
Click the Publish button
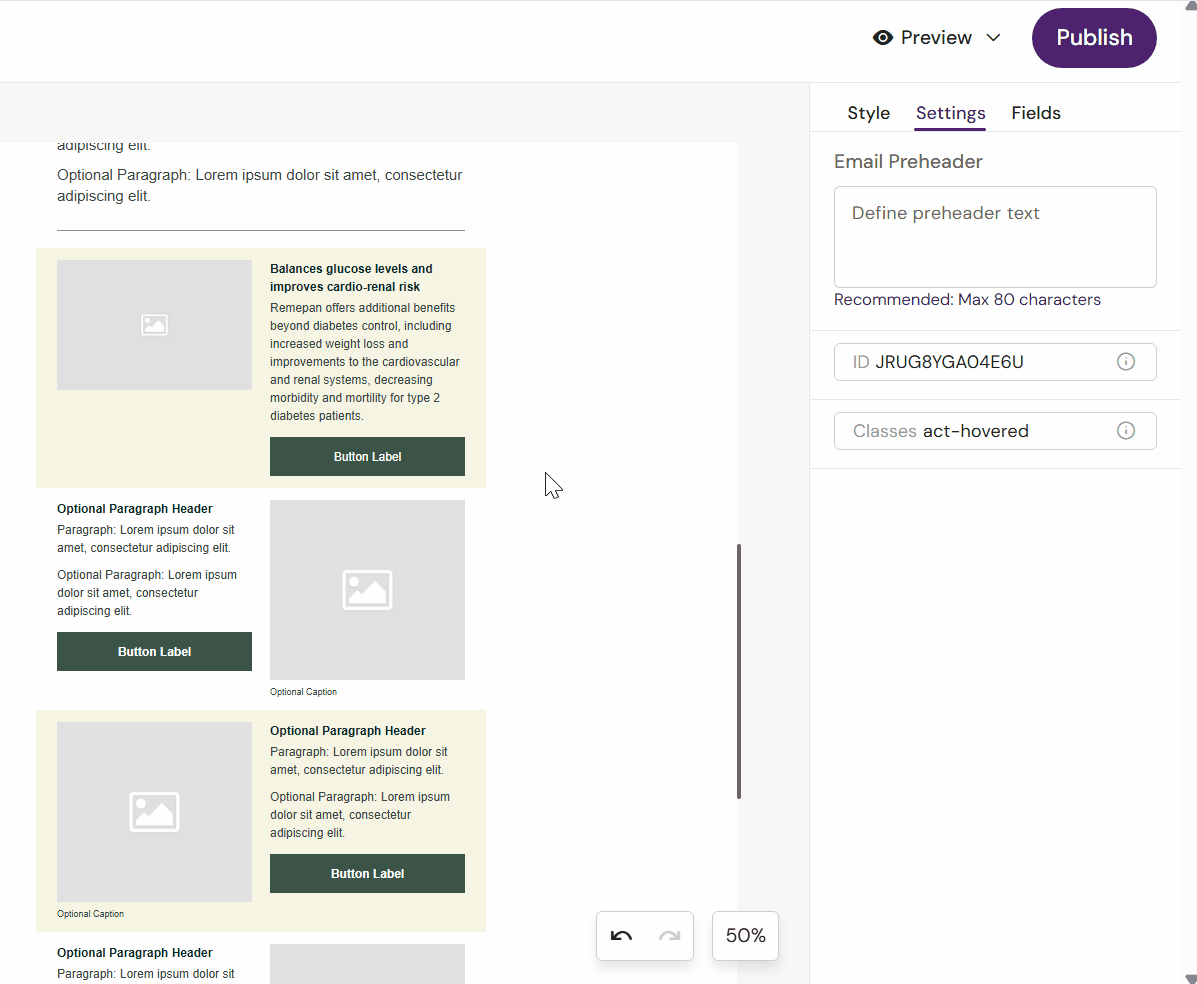pos(1093,37)
